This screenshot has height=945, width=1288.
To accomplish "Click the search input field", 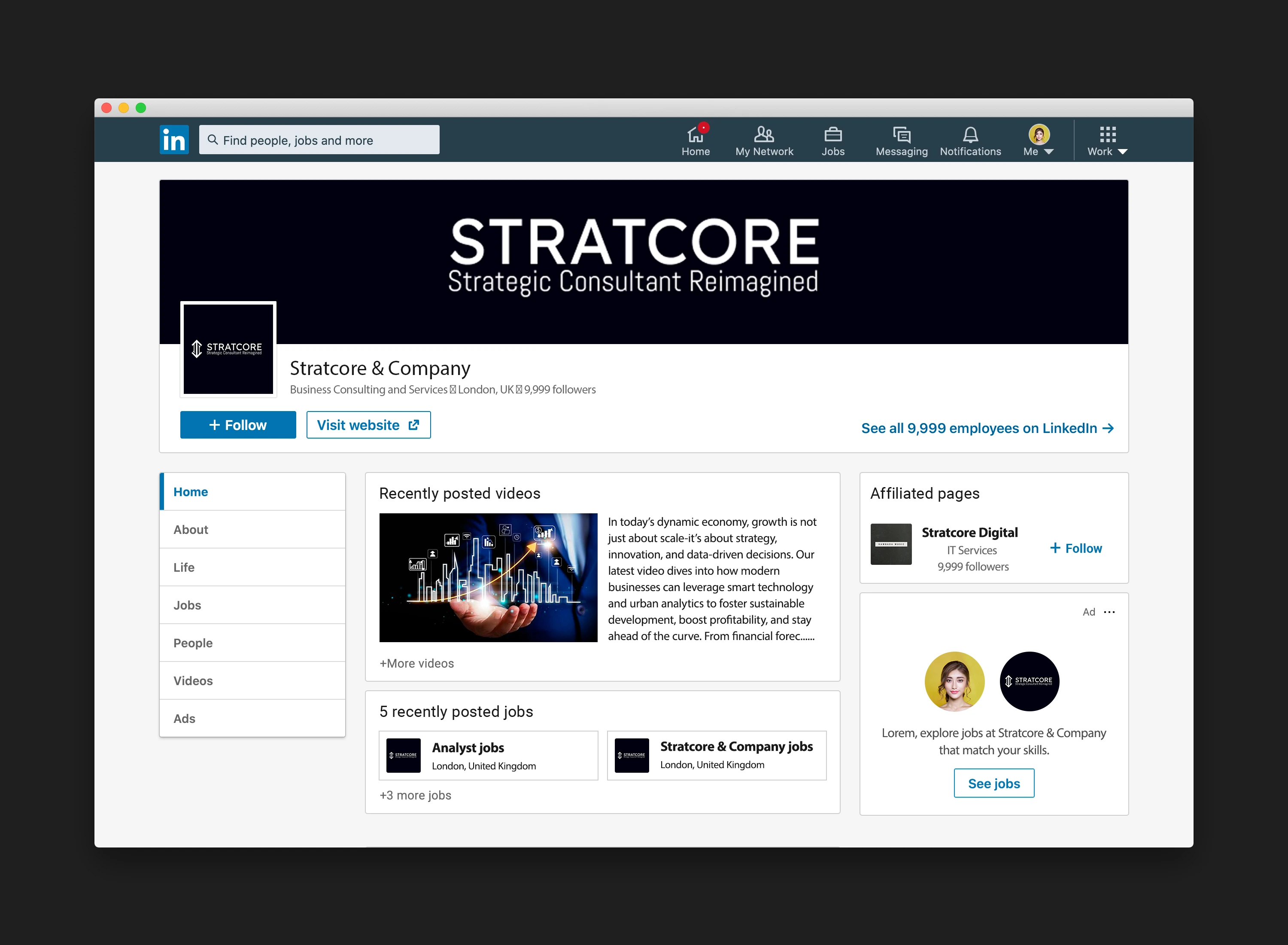I will [x=319, y=140].
